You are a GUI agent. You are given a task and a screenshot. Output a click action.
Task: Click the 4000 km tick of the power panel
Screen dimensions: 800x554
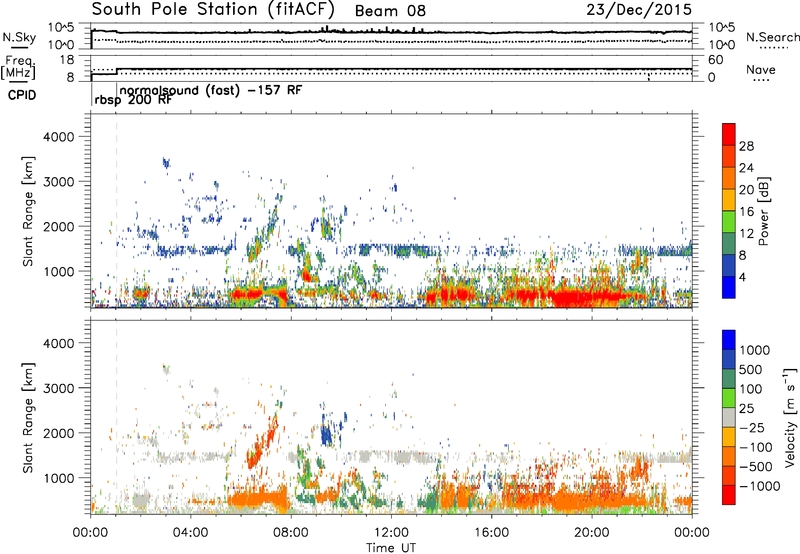(x=59, y=137)
